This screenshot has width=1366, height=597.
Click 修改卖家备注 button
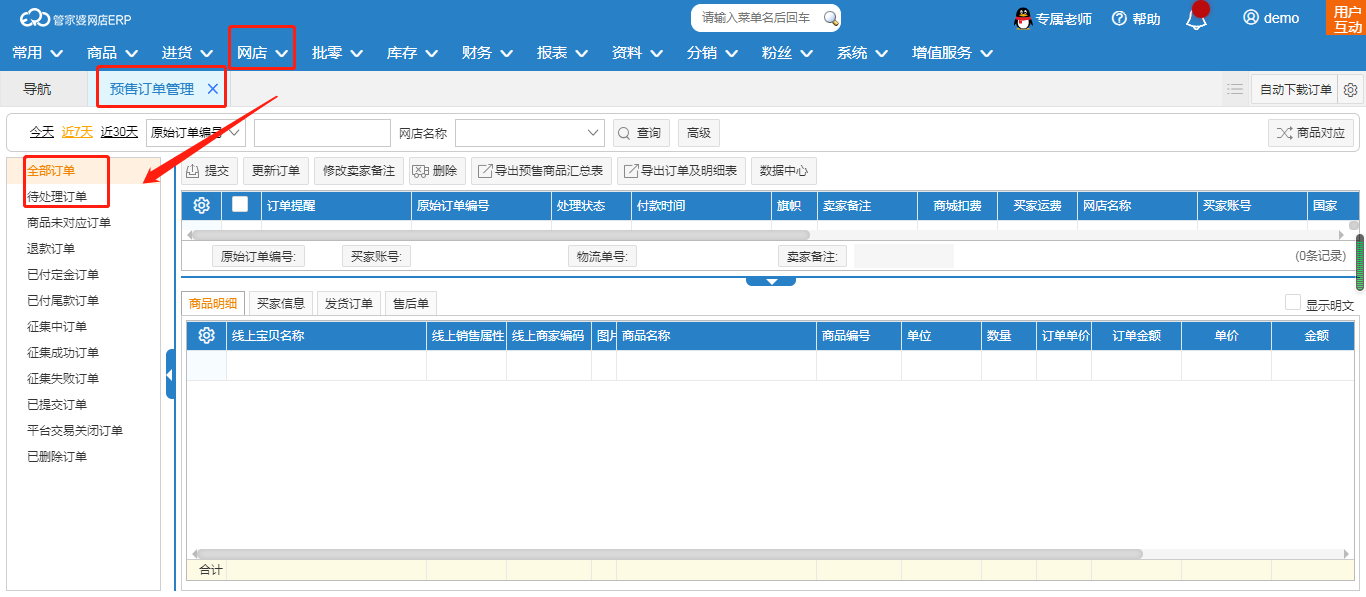coord(359,171)
